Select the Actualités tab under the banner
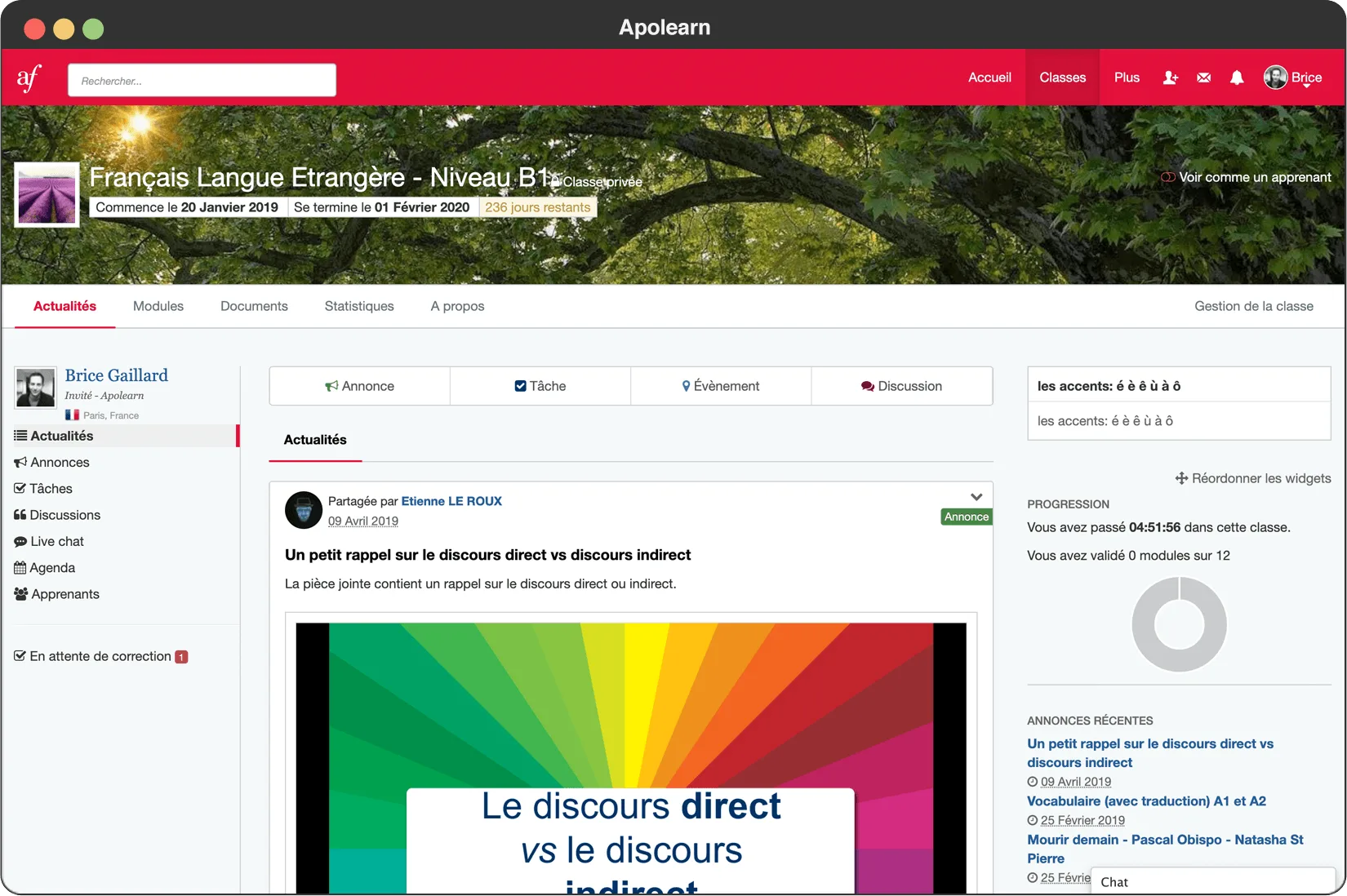Viewport: 1347px width, 896px height. pyautogui.click(x=64, y=306)
